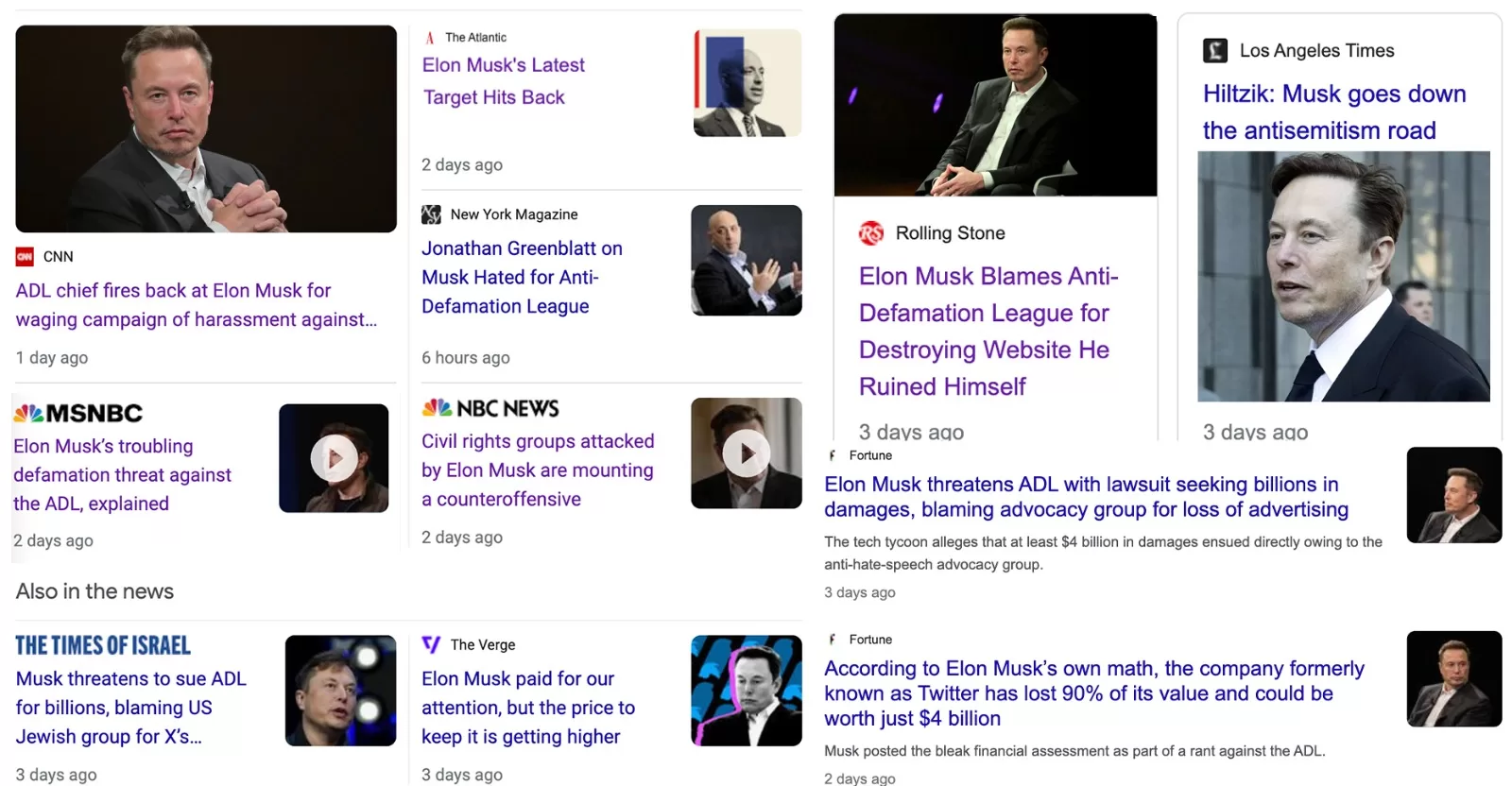
Task: Open Rolling Stone's Anti-Defamation League headline
Action: pos(988,331)
